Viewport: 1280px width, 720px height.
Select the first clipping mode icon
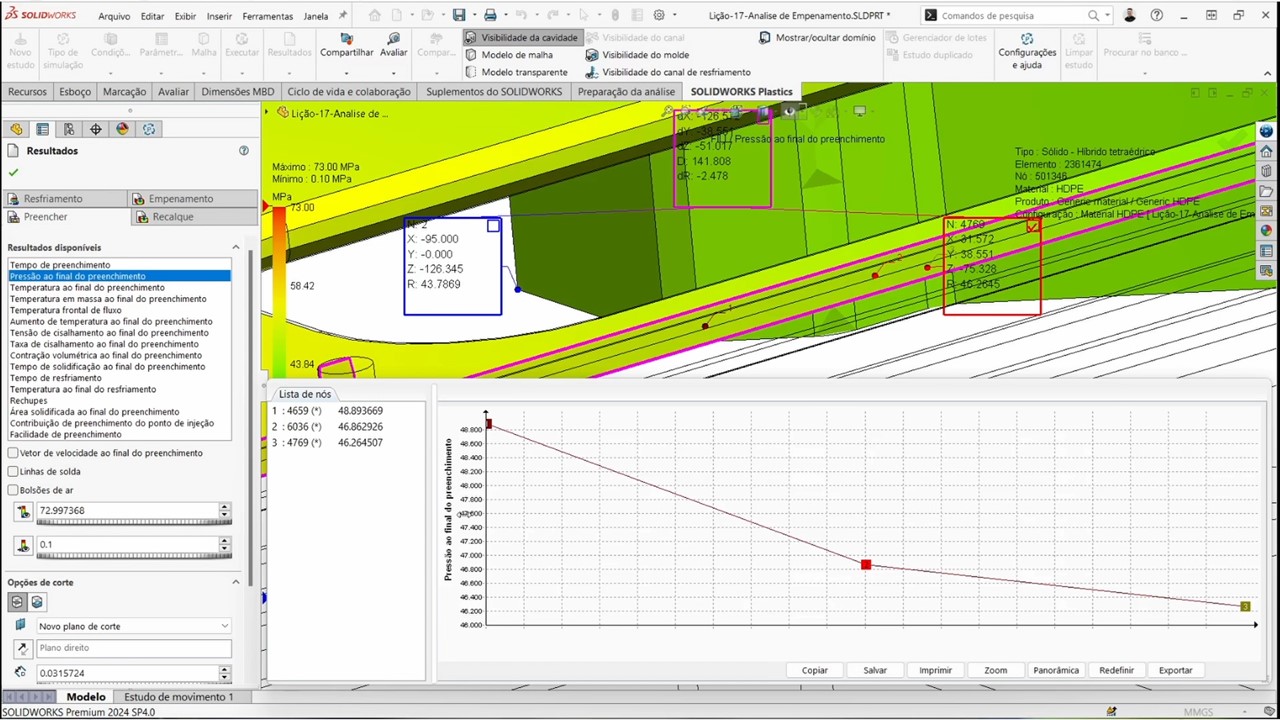pyautogui.click(x=17, y=602)
